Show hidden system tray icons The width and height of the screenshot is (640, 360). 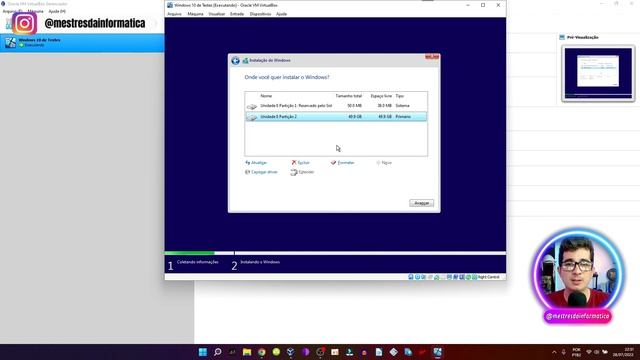tap(554, 352)
